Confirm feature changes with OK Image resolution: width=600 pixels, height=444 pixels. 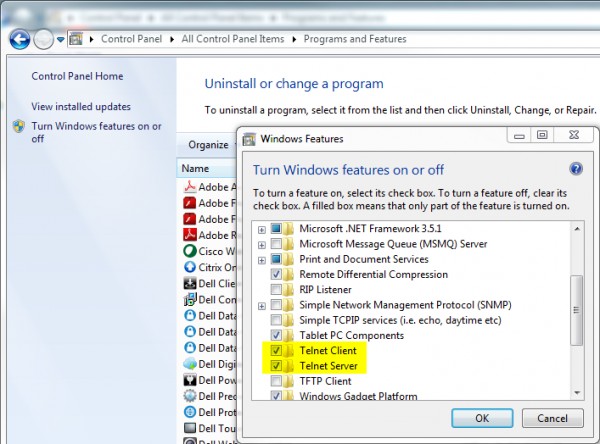(482, 418)
